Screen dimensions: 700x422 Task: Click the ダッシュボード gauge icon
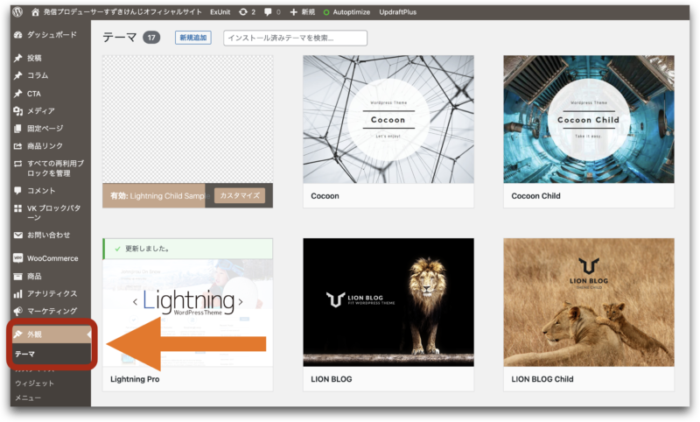click(x=18, y=35)
